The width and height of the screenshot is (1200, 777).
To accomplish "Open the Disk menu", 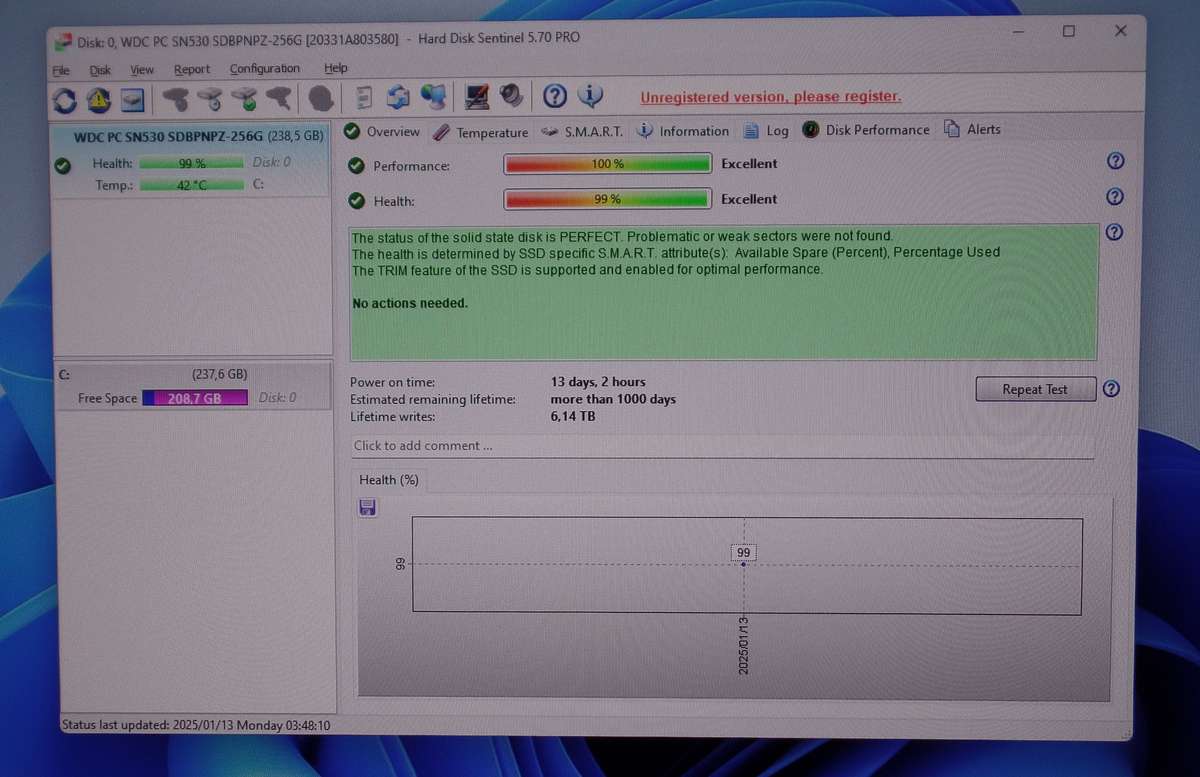I will (100, 68).
